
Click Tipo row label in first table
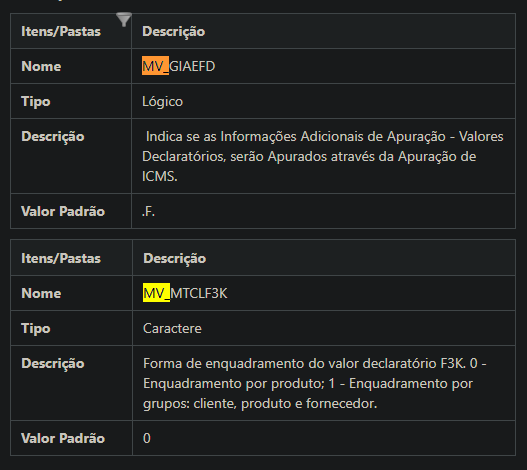(x=36, y=102)
